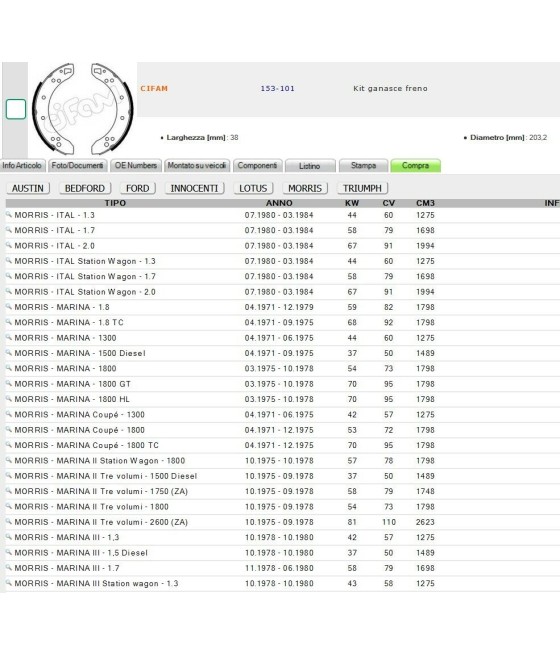Click magnifier icon beside MORRIS MARINA 1.8 TC

9,322
